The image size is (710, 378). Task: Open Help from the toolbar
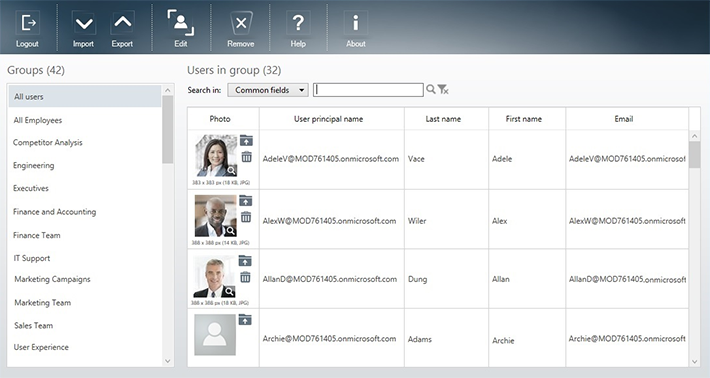click(x=298, y=23)
